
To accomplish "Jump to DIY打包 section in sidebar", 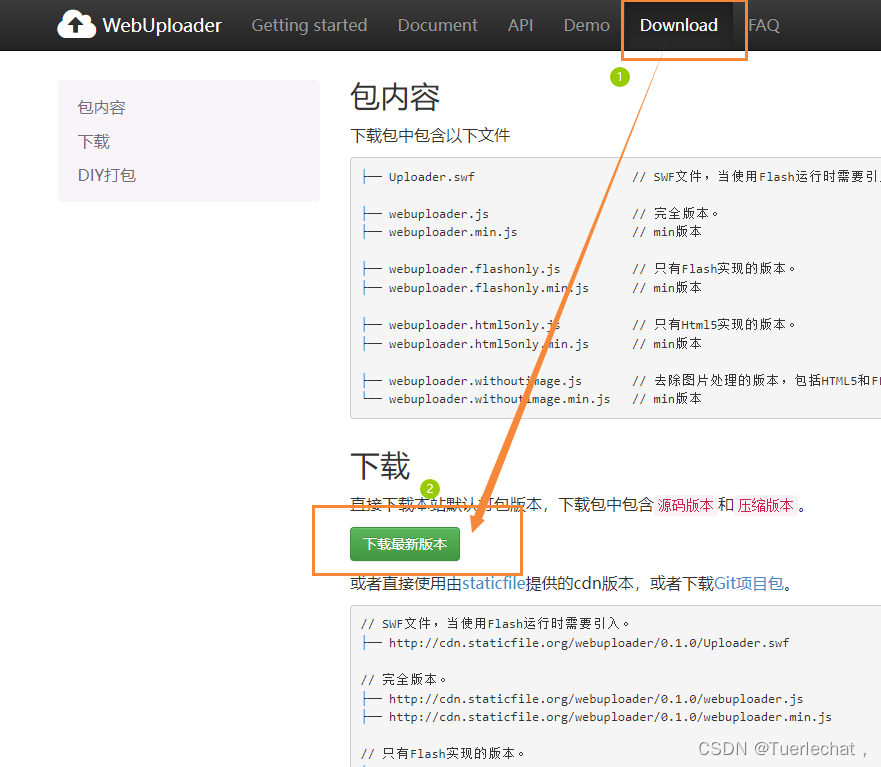I will point(107,175).
